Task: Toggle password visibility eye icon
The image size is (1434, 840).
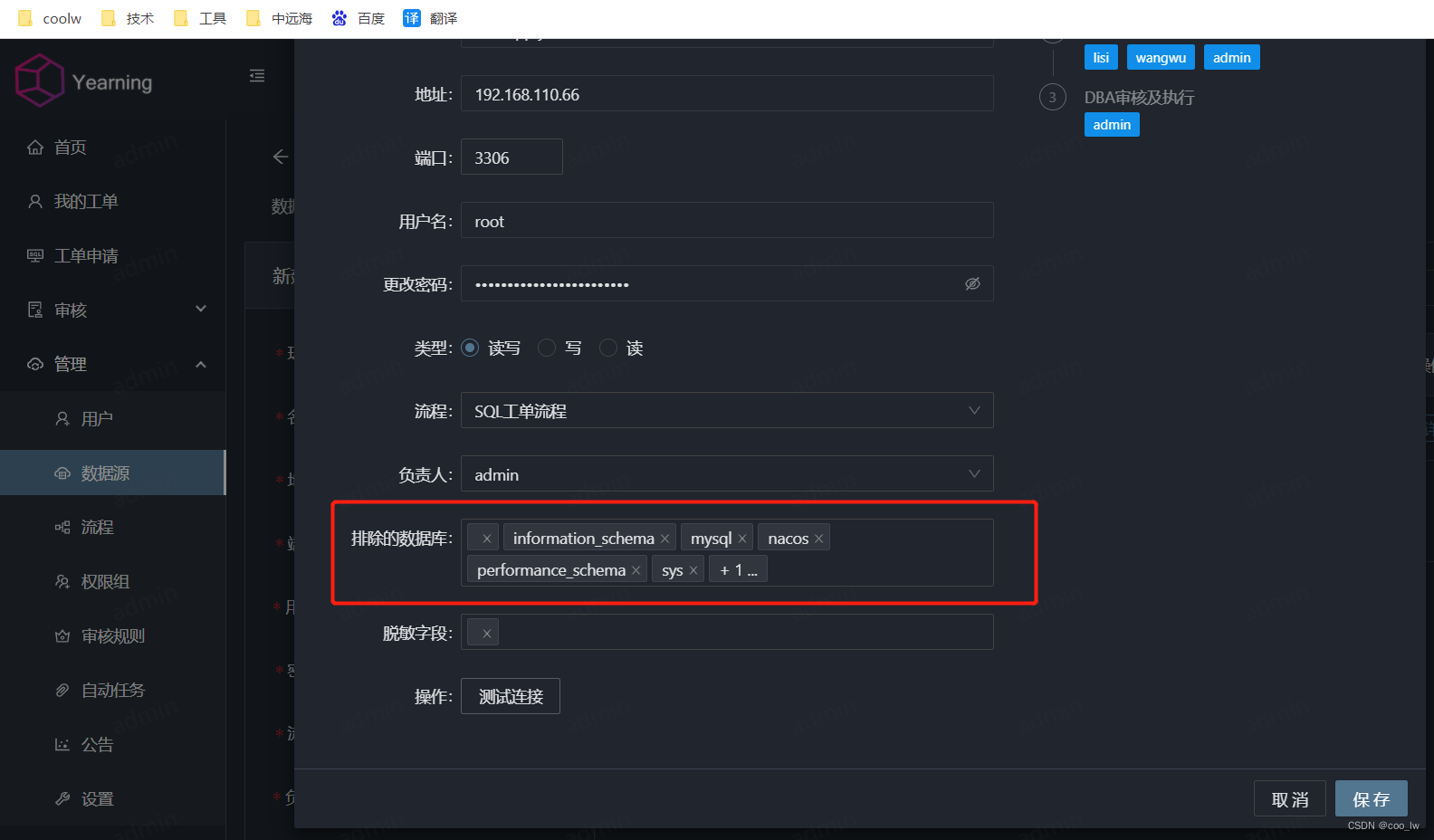Action: click(972, 283)
